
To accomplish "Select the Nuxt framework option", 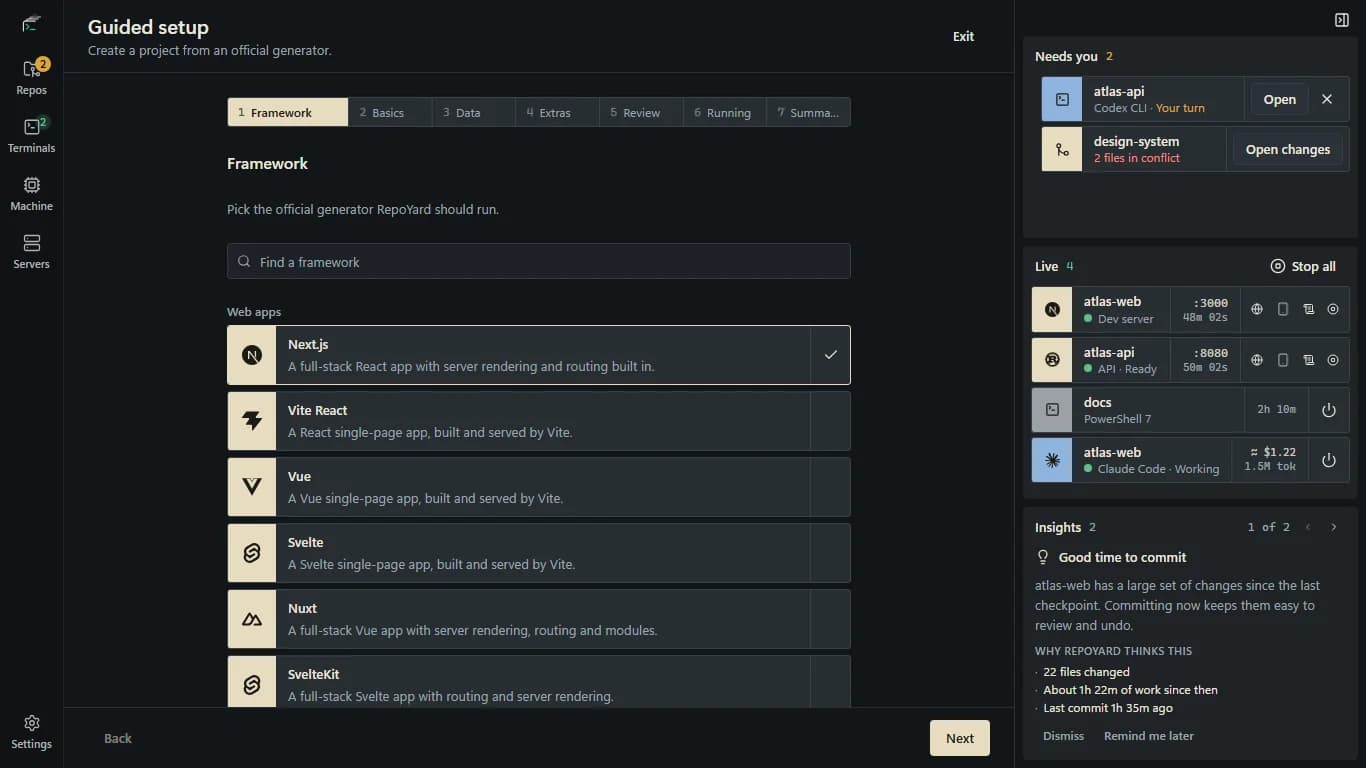I will [x=539, y=619].
